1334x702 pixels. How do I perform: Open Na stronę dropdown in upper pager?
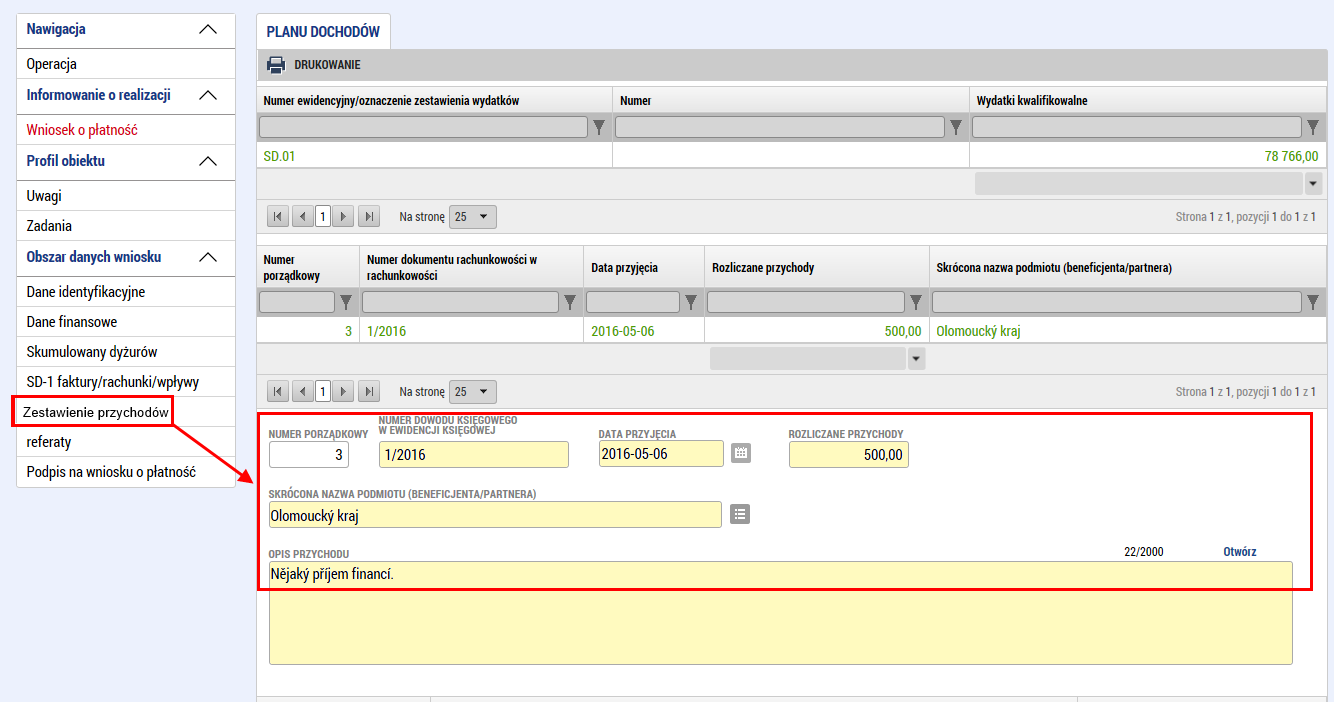473,216
